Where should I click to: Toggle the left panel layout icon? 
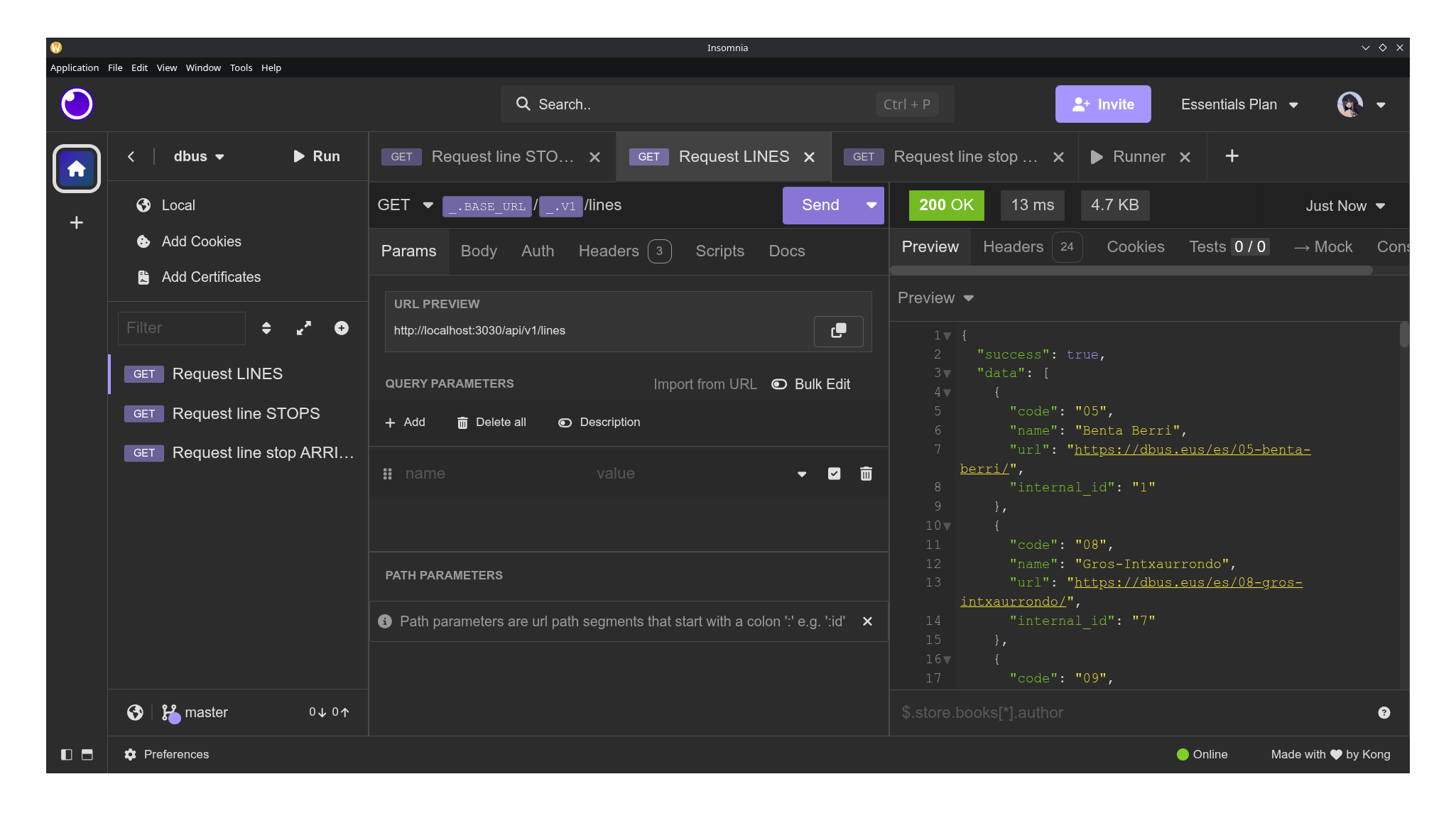[66, 754]
